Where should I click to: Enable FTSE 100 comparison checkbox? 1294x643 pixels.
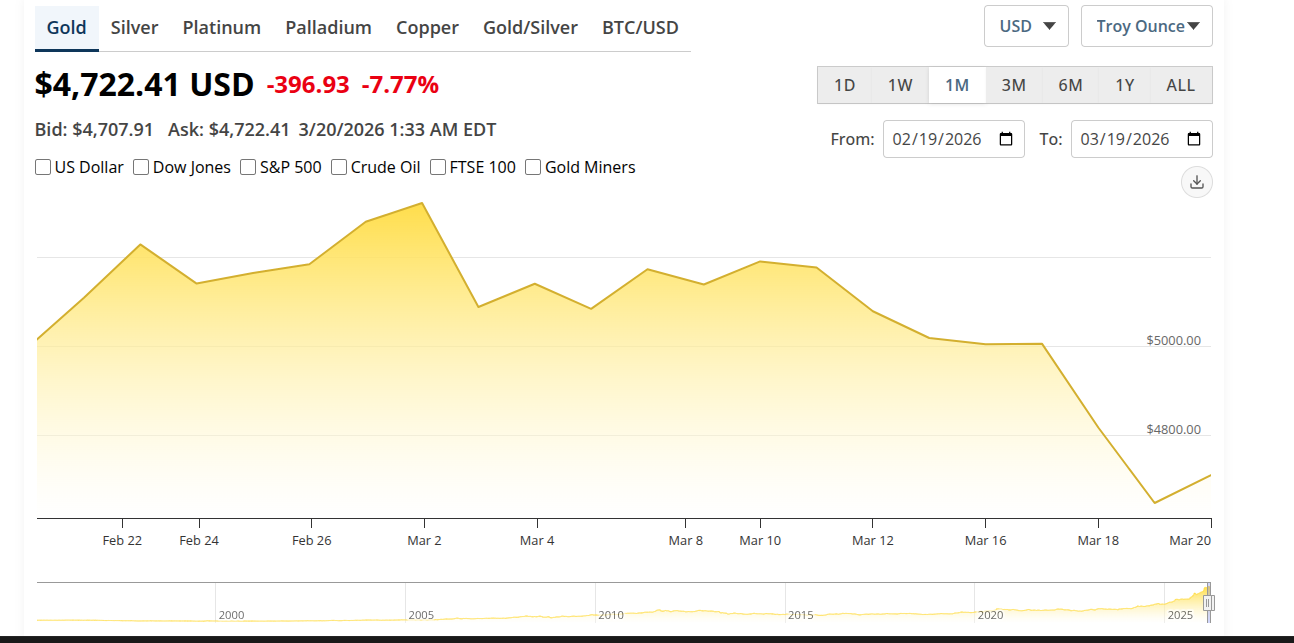pos(438,167)
